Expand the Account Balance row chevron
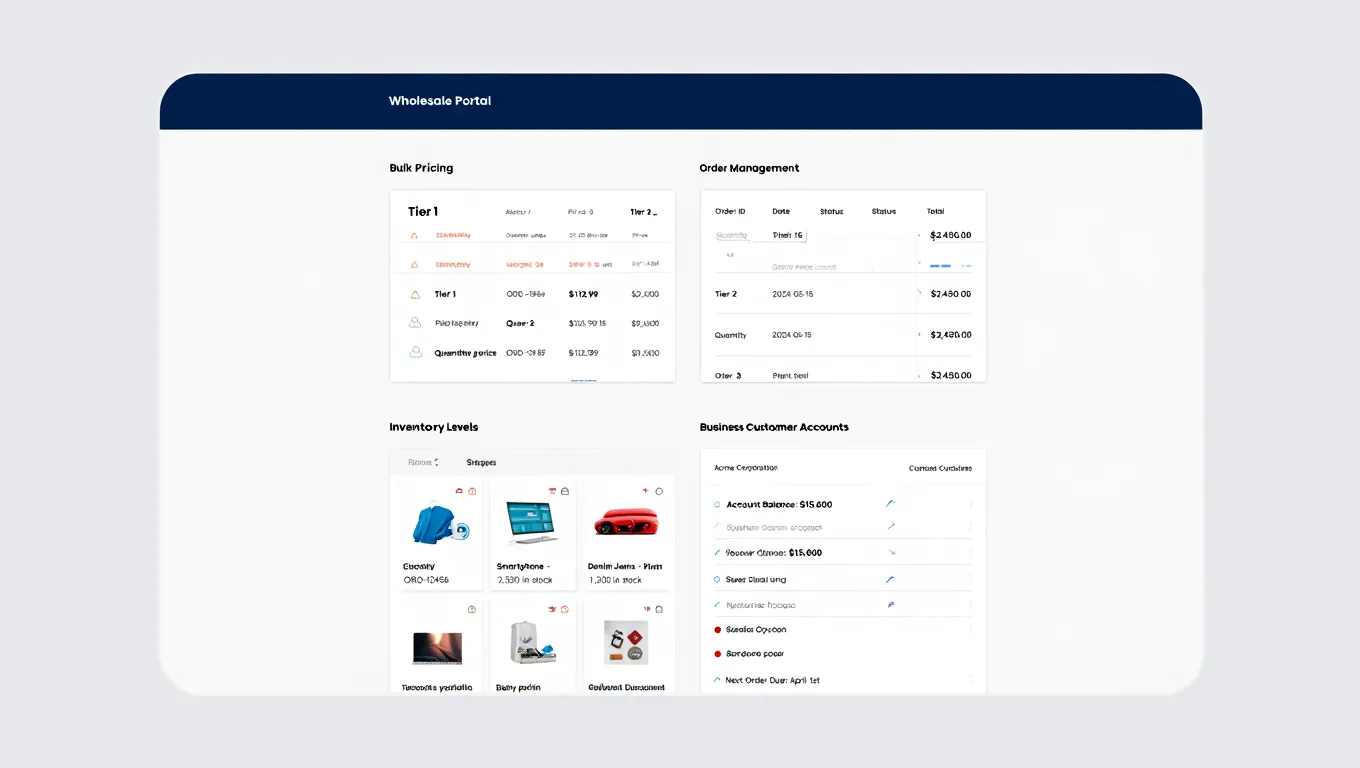Viewport: 1360px width, 768px height. click(970, 505)
